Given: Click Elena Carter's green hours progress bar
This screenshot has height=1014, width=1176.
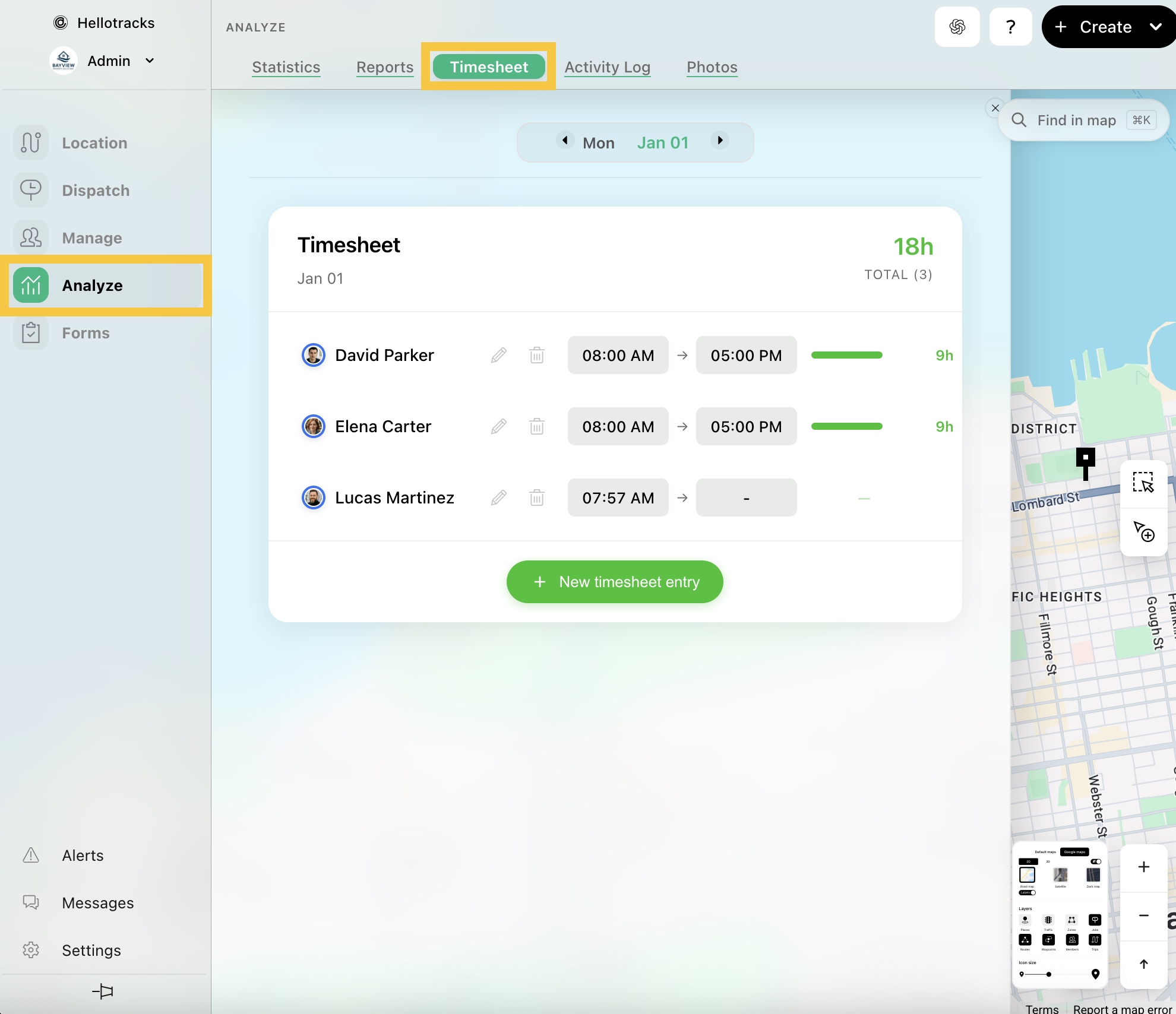Looking at the screenshot, I should pyautogui.click(x=847, y=426).
